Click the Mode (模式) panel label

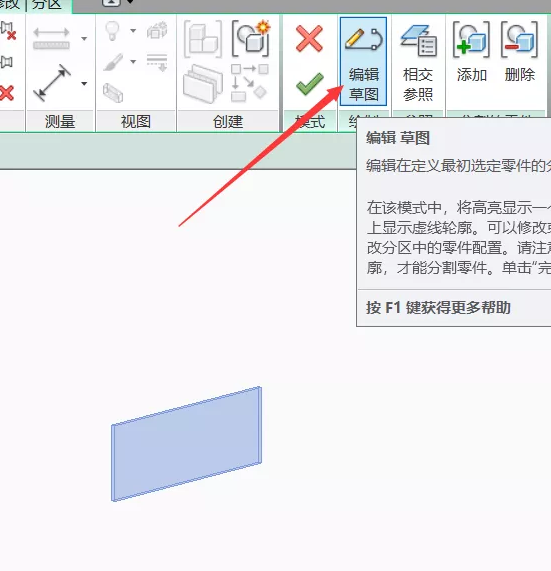310,121
